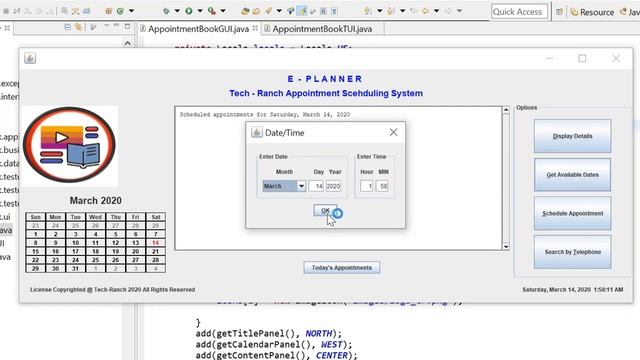Switch to AppointmentBookTUI.java tab

point(322,29)
